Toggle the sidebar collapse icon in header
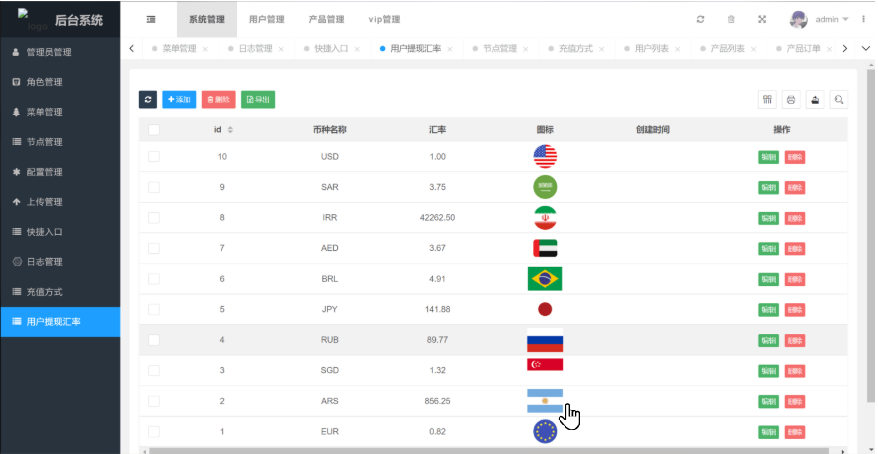This screenshot has width=878, height=454. [x=151, y=20]
